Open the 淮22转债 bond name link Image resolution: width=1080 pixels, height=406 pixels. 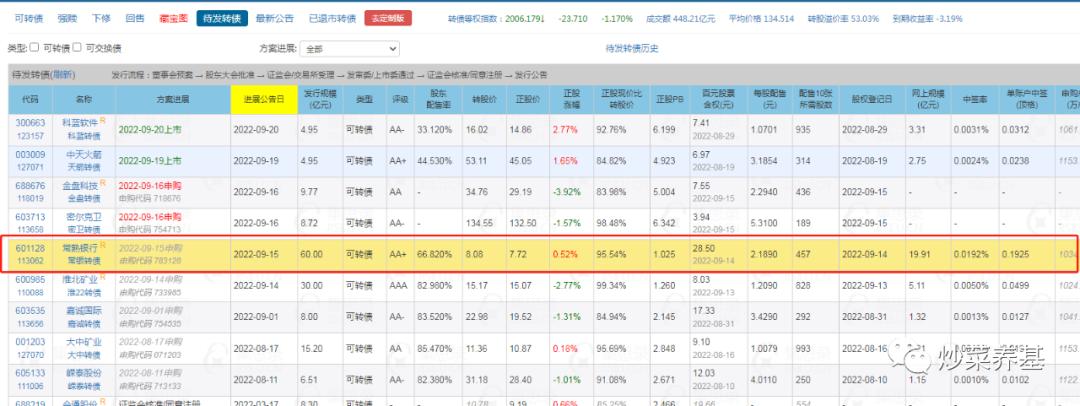click(84, 292)
